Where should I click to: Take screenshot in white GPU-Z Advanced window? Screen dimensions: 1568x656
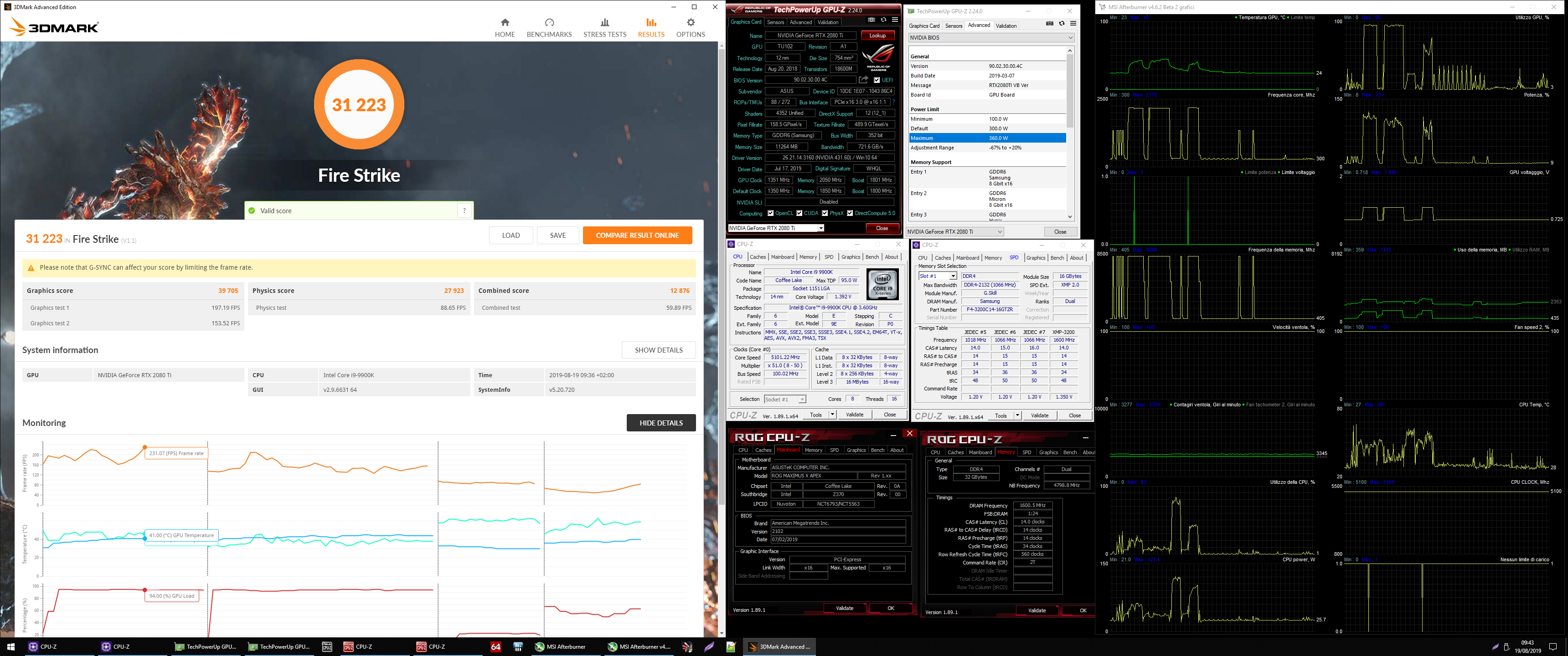click(1049, 24)
